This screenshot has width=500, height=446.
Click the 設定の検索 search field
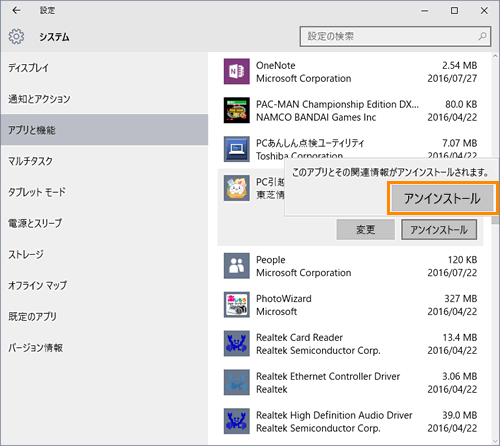[x=395, y=36]
